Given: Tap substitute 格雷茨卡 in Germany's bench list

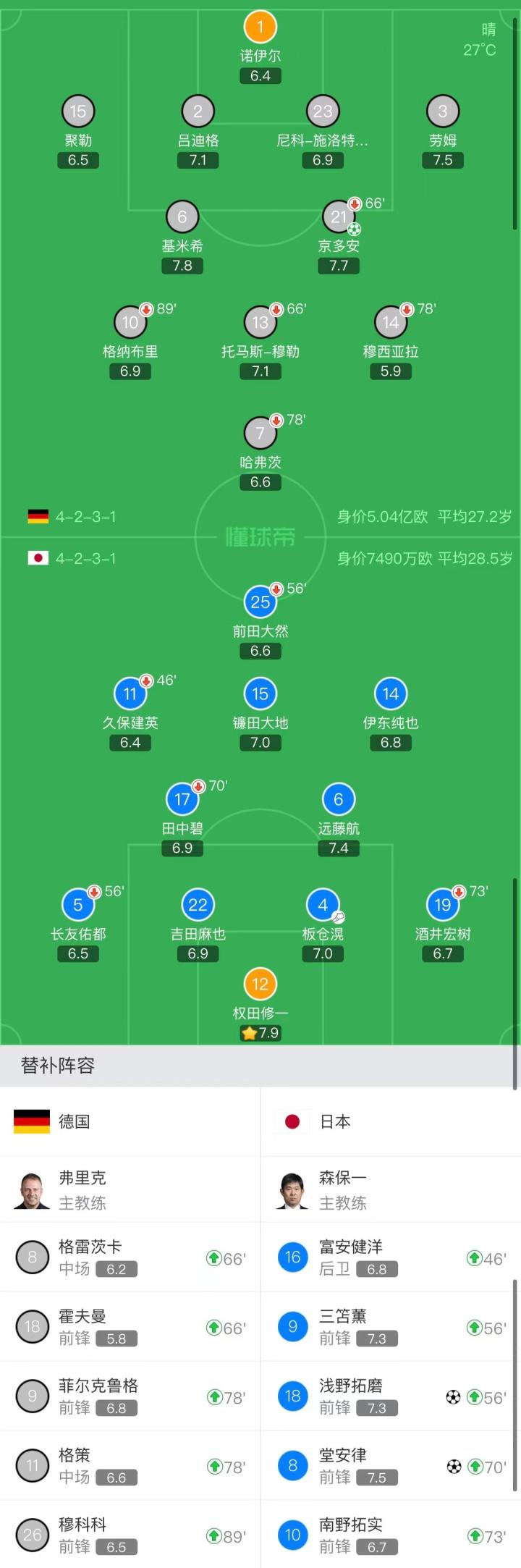Looking at the screenshot, I should [90, 1247].
